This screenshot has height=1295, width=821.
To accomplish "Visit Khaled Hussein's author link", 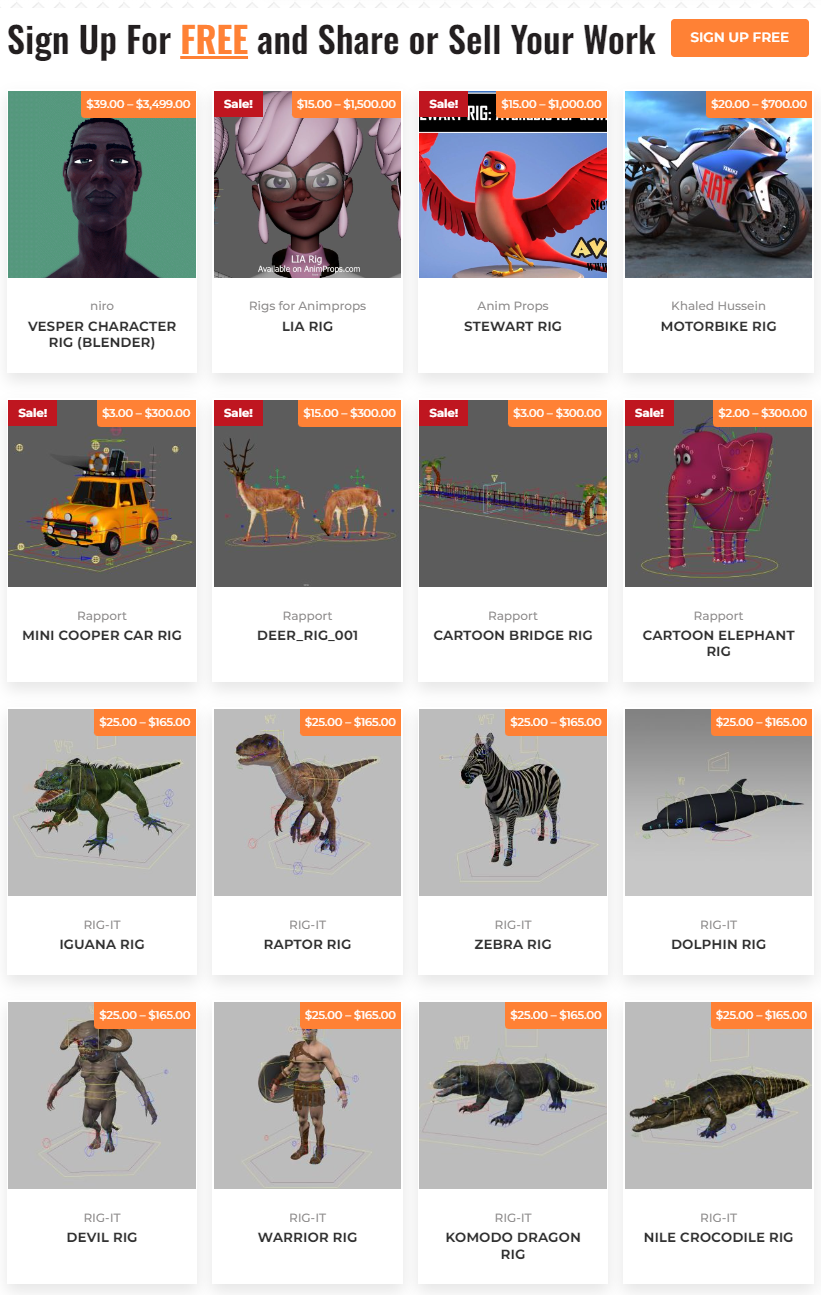I will 718,306.
